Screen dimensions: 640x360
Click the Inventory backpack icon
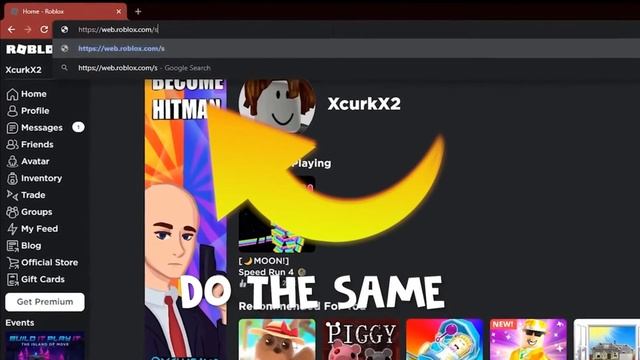pos(12,178)
